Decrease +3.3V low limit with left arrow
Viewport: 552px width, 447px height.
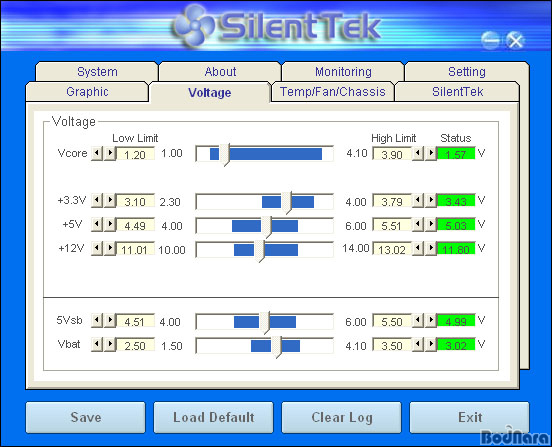(x=97, y=201)
